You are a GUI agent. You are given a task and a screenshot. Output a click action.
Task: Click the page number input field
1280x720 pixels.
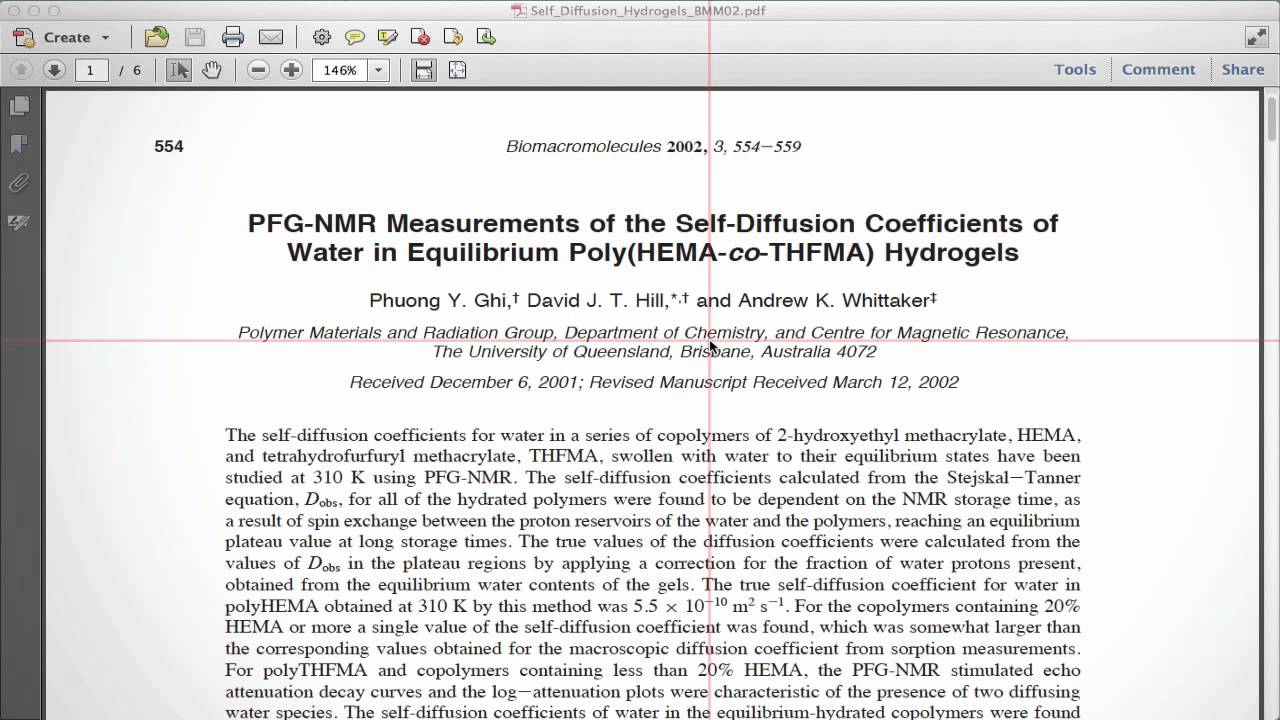(90, 70)
